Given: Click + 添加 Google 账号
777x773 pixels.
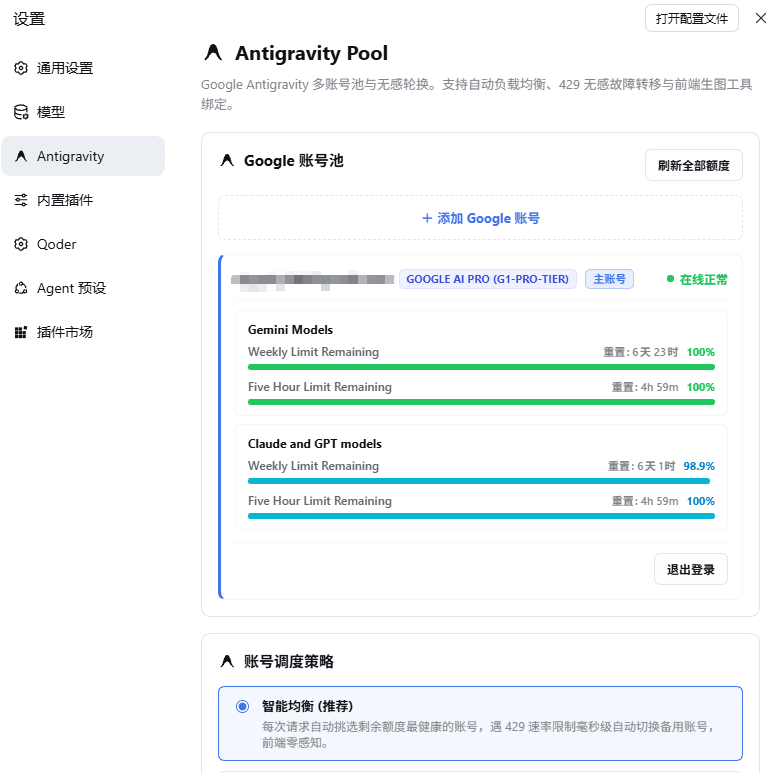Looking at the screenshot, I should (480, 218).
